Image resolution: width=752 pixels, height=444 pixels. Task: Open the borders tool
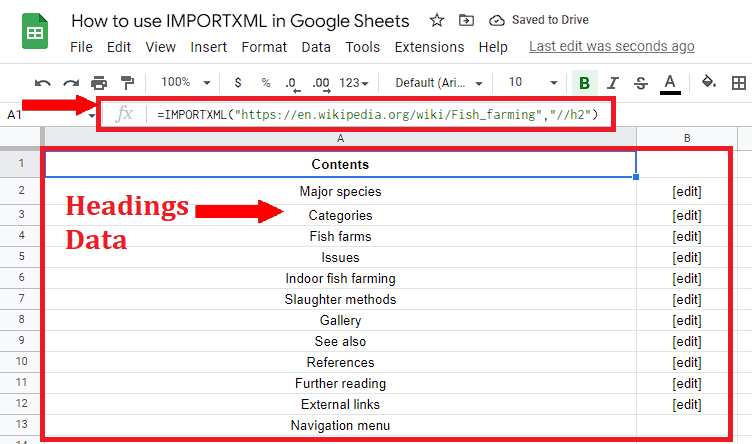pos(739,83)
